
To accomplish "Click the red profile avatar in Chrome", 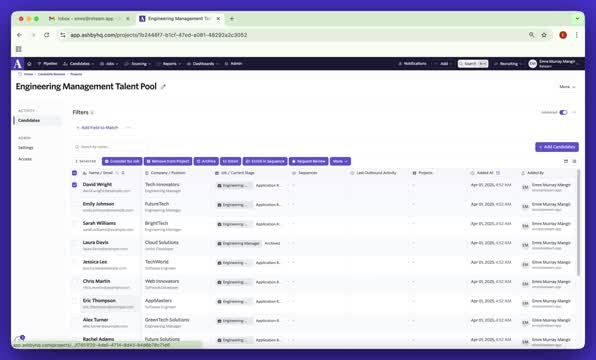I will click(x=563, y=35).
